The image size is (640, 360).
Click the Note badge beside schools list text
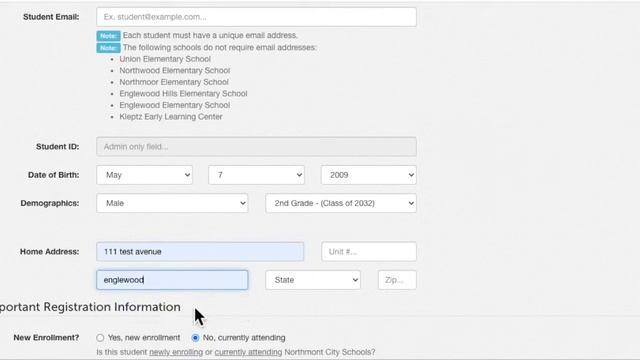coord(108,48)
